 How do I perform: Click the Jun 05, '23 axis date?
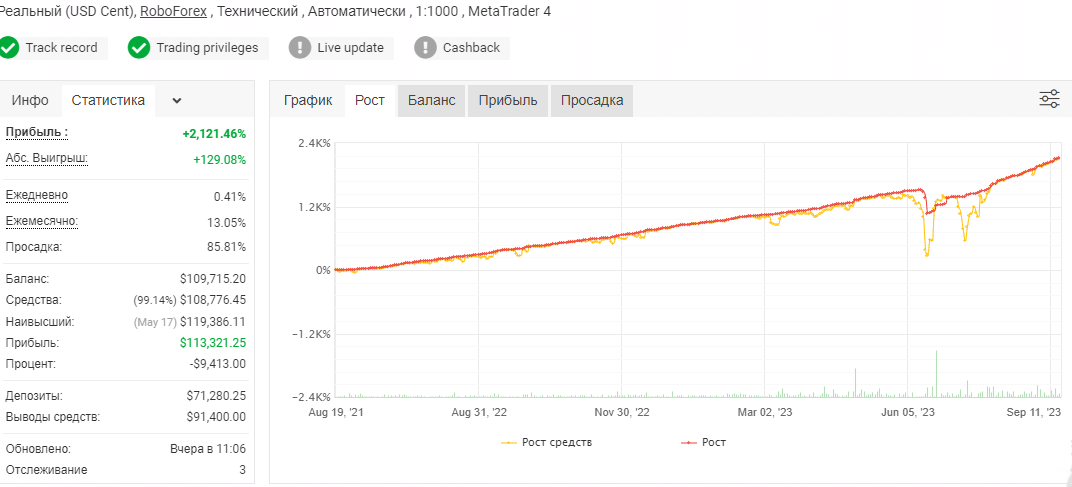click(x=908, y=412)
